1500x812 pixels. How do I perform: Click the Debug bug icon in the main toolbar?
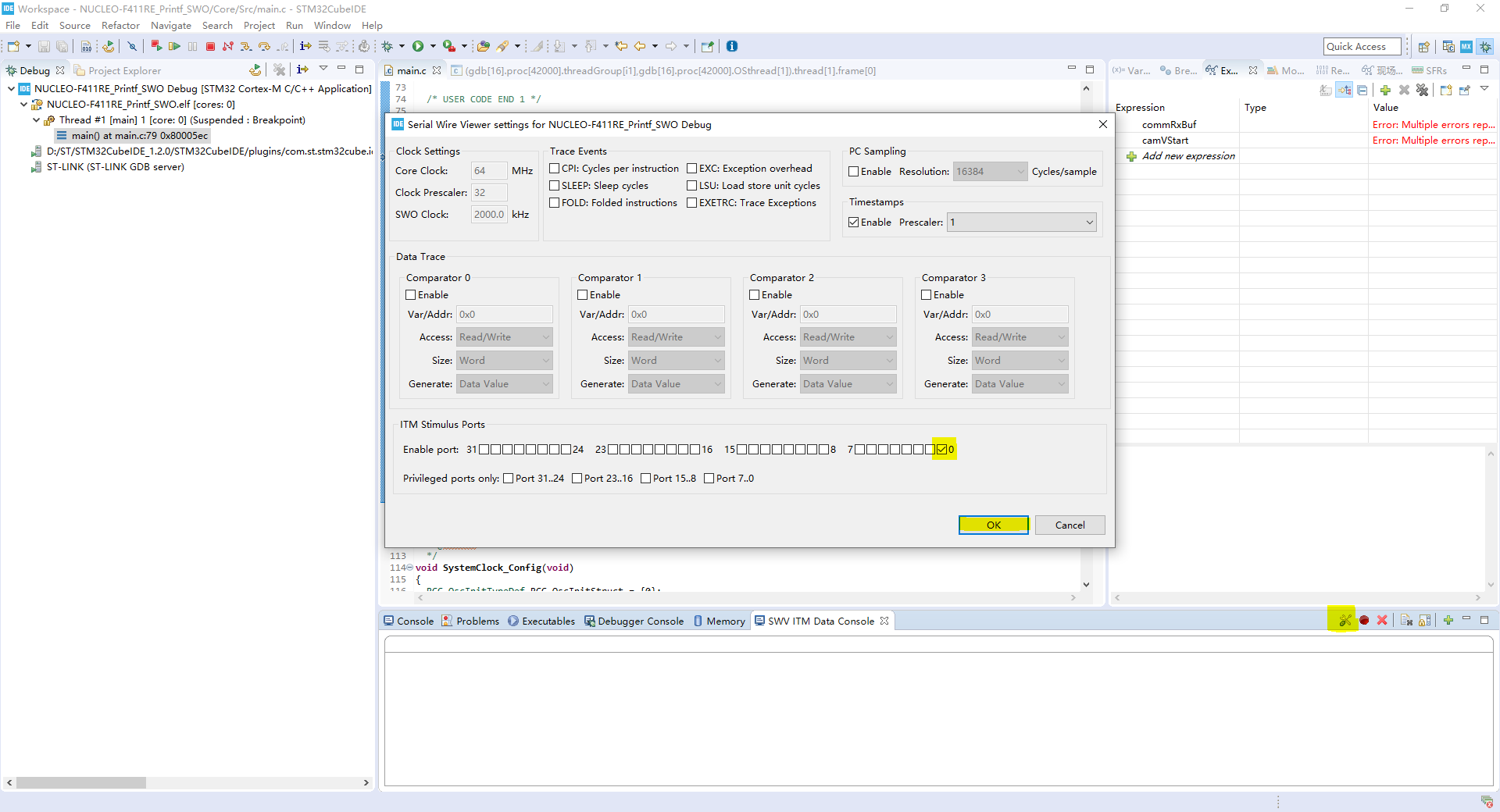[x=387, y=47]
